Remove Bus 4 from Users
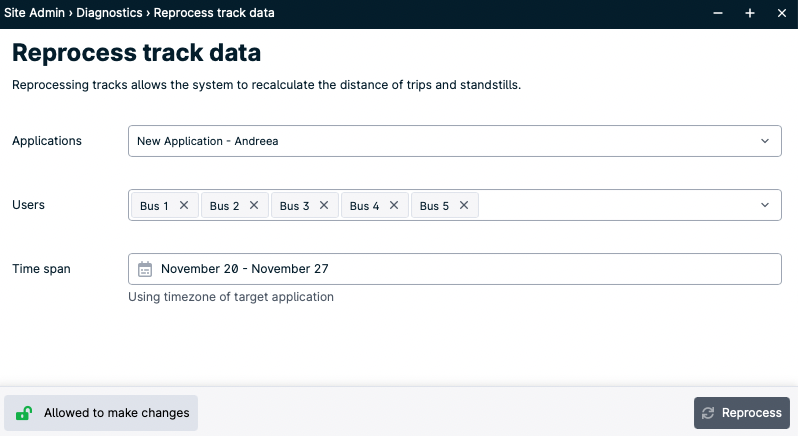 [393, 205]
